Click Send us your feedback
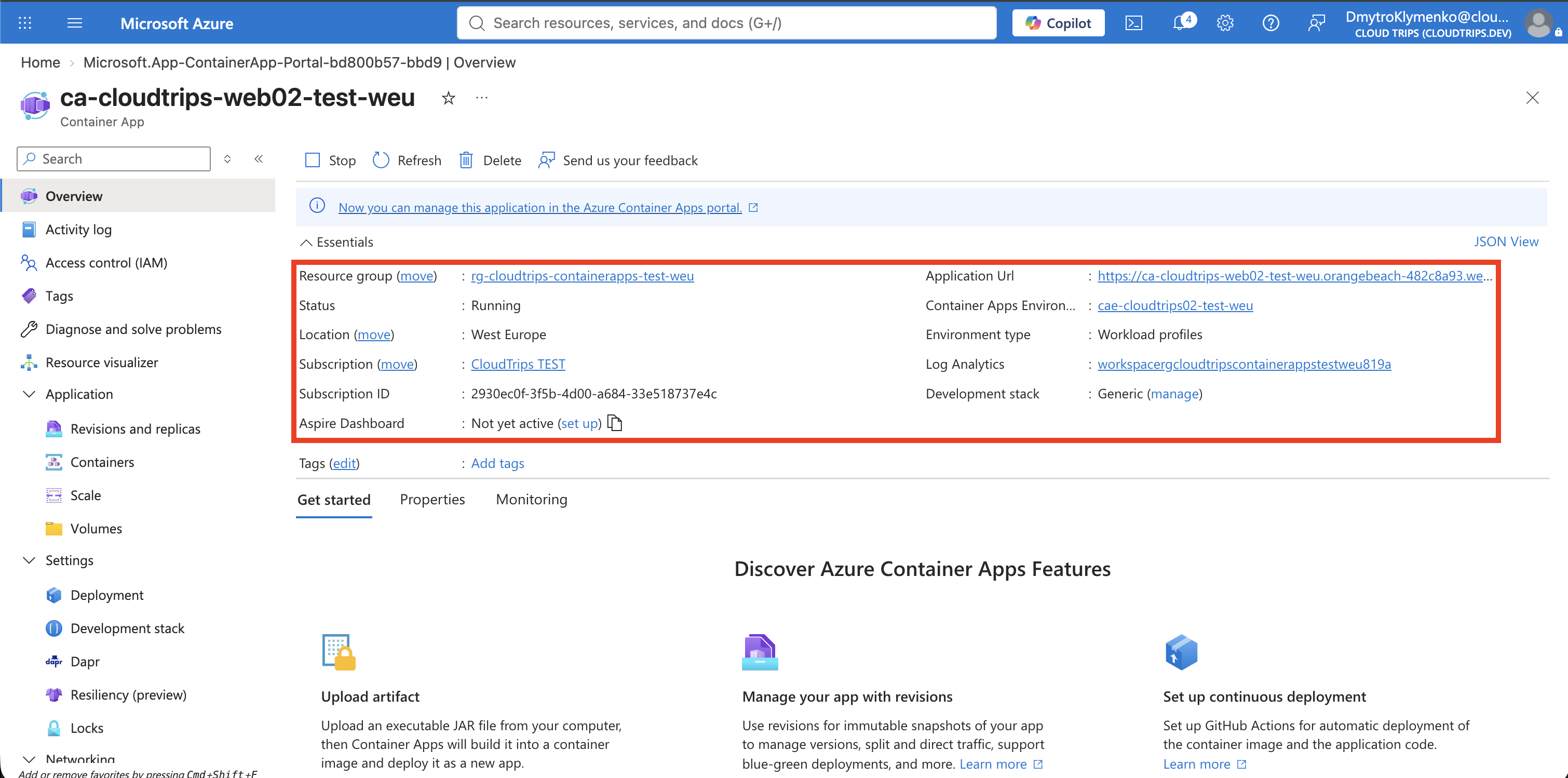The image size is (1568, 778). [x=618, y=160]
